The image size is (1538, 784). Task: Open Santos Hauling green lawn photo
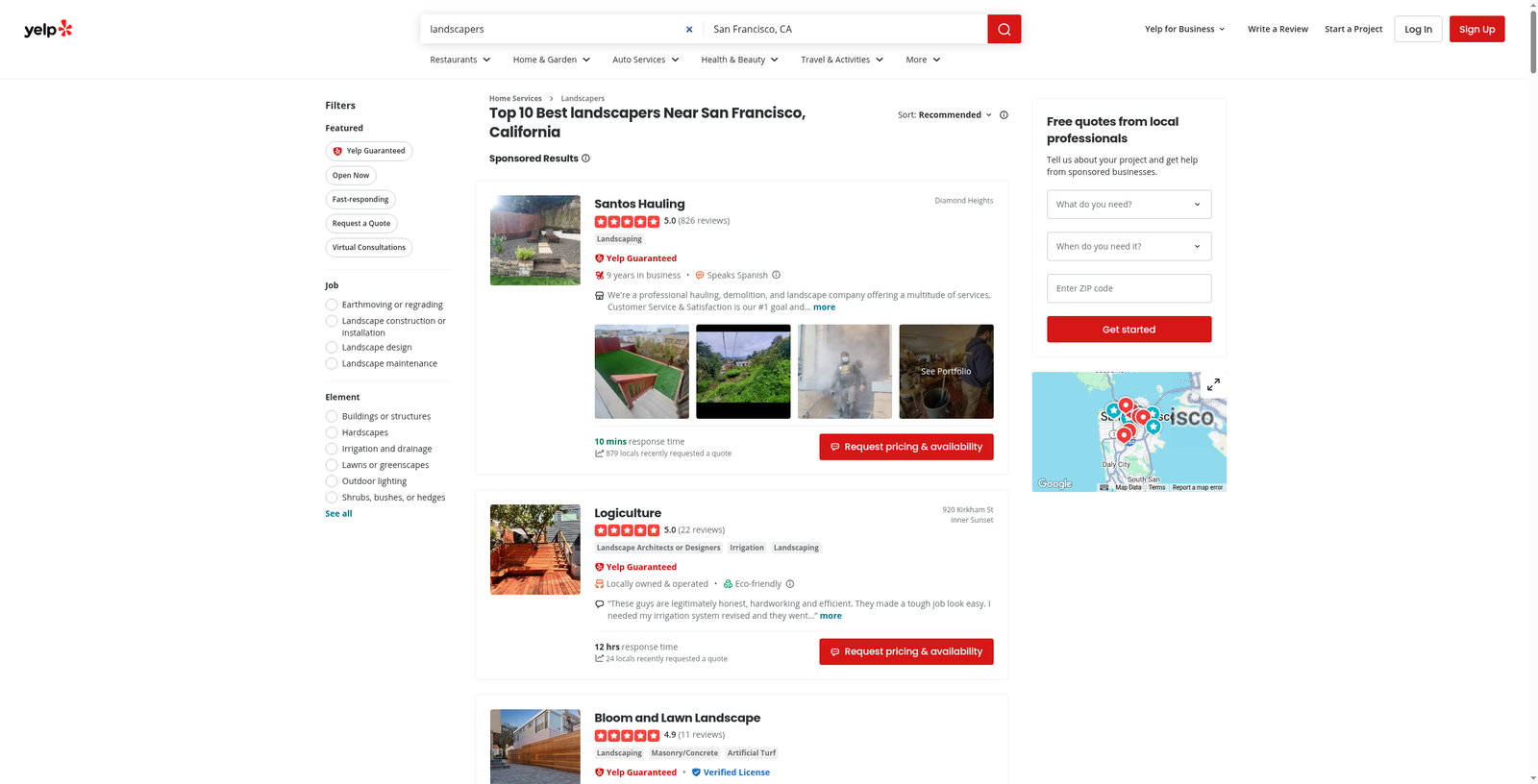(641, 371)
